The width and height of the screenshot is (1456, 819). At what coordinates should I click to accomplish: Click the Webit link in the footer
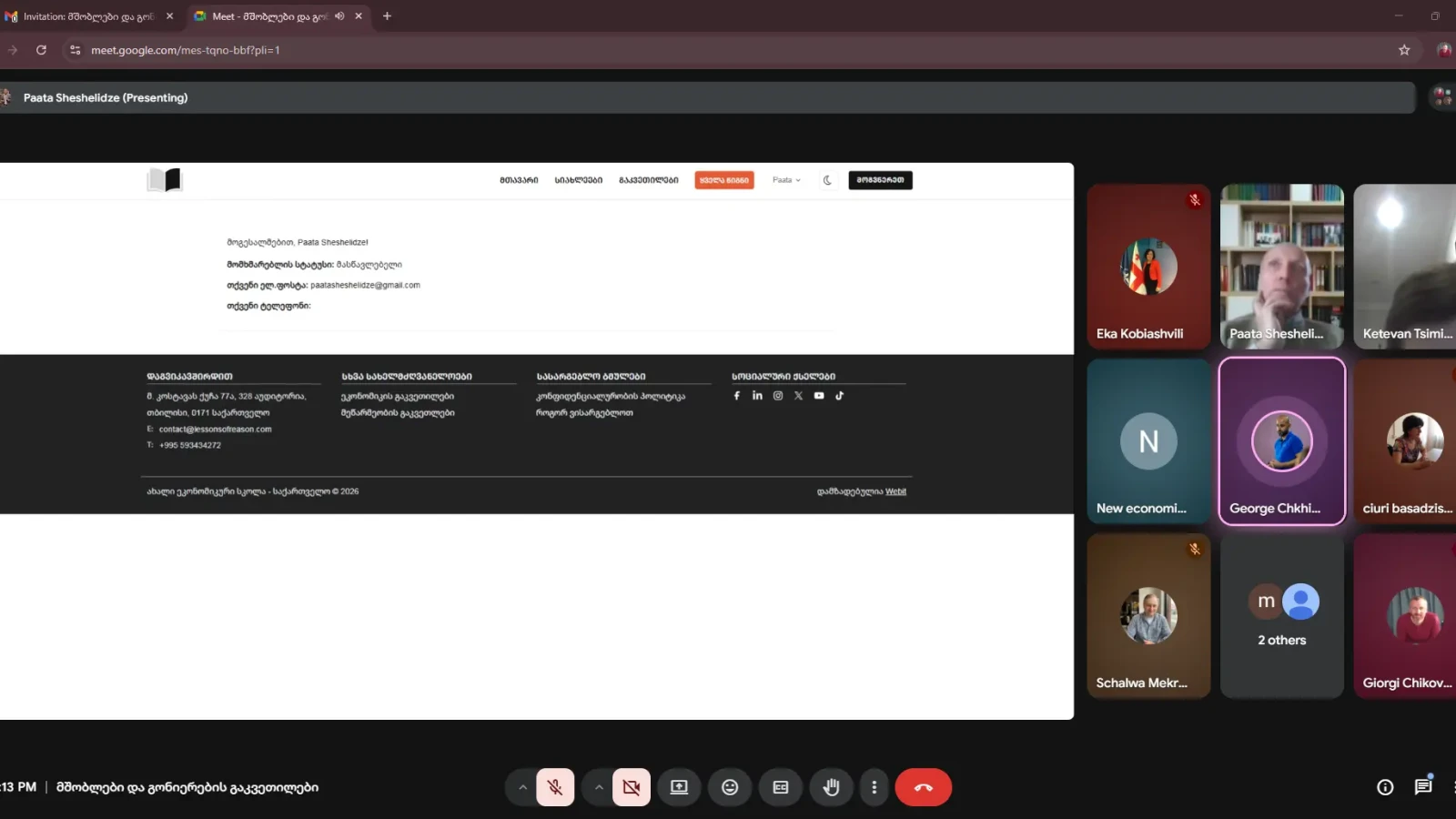(x=895, y=491)
